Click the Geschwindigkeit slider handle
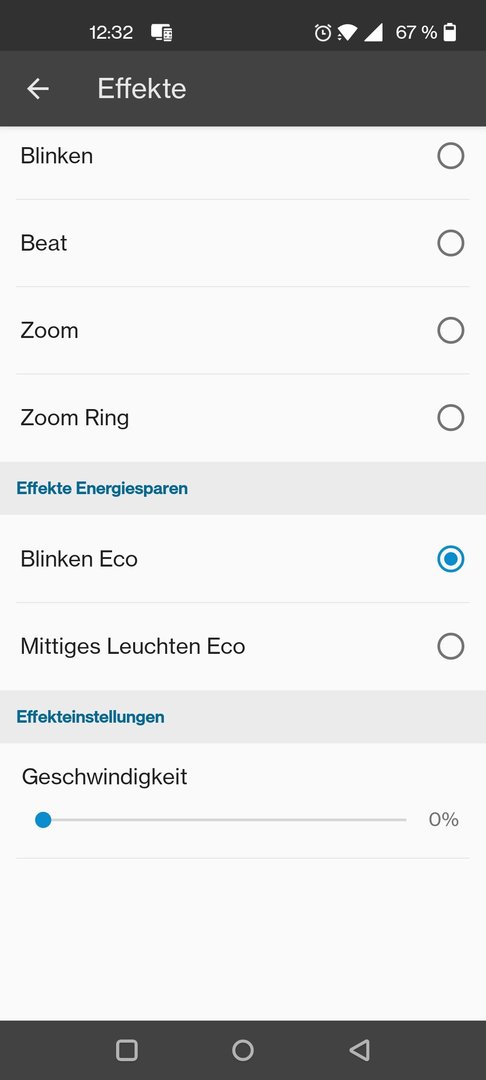The height and width of the screenshot is (1080, 486). tap(43, 820)
